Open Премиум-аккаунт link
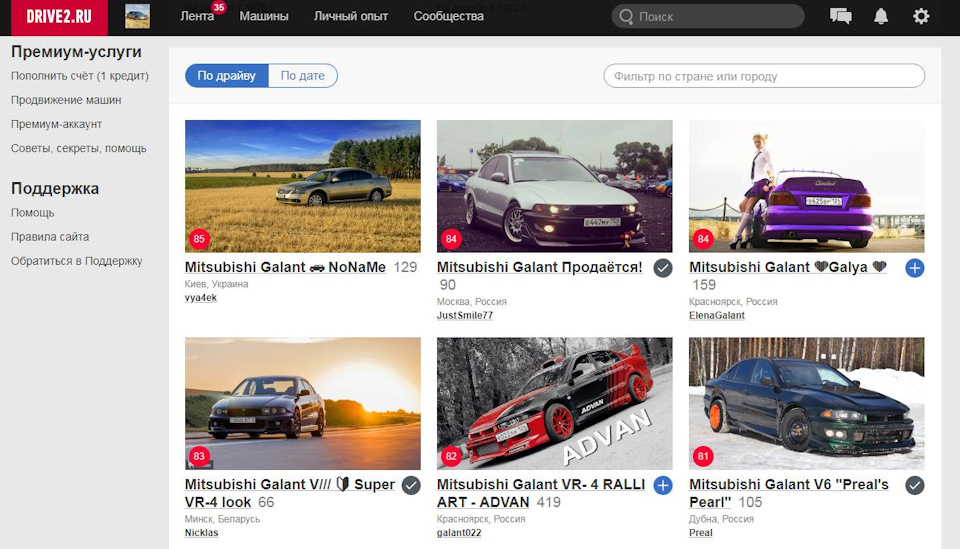This screenshot has height=549, width=960. (56, 124)
